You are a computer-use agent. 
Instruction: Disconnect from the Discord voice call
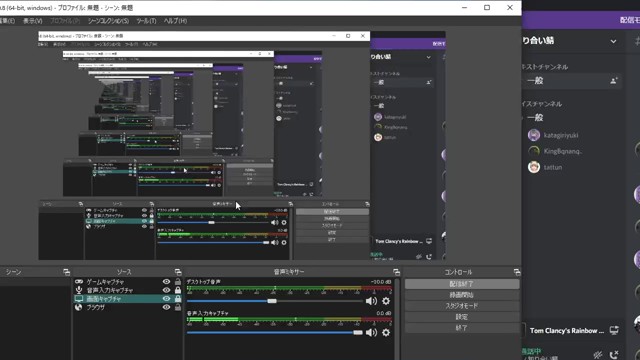pyautogui.click(x=614, y=354)
